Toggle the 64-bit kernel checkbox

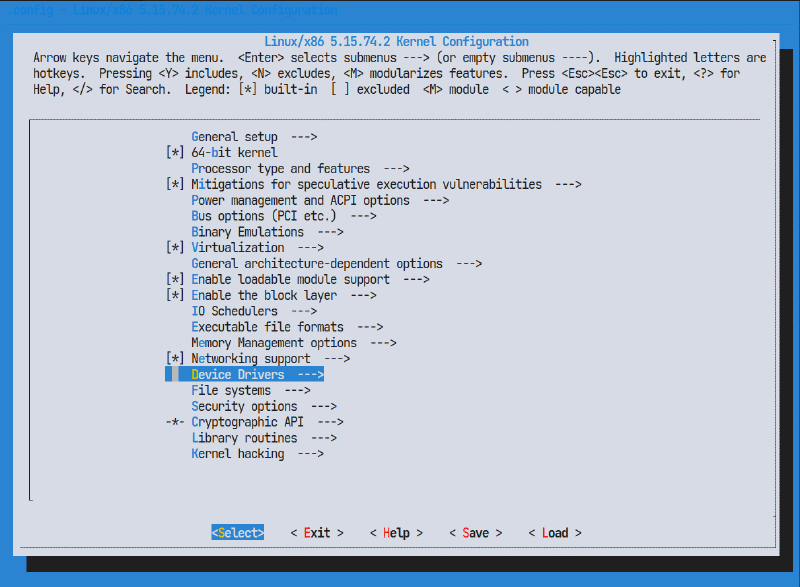coord(175,153)
